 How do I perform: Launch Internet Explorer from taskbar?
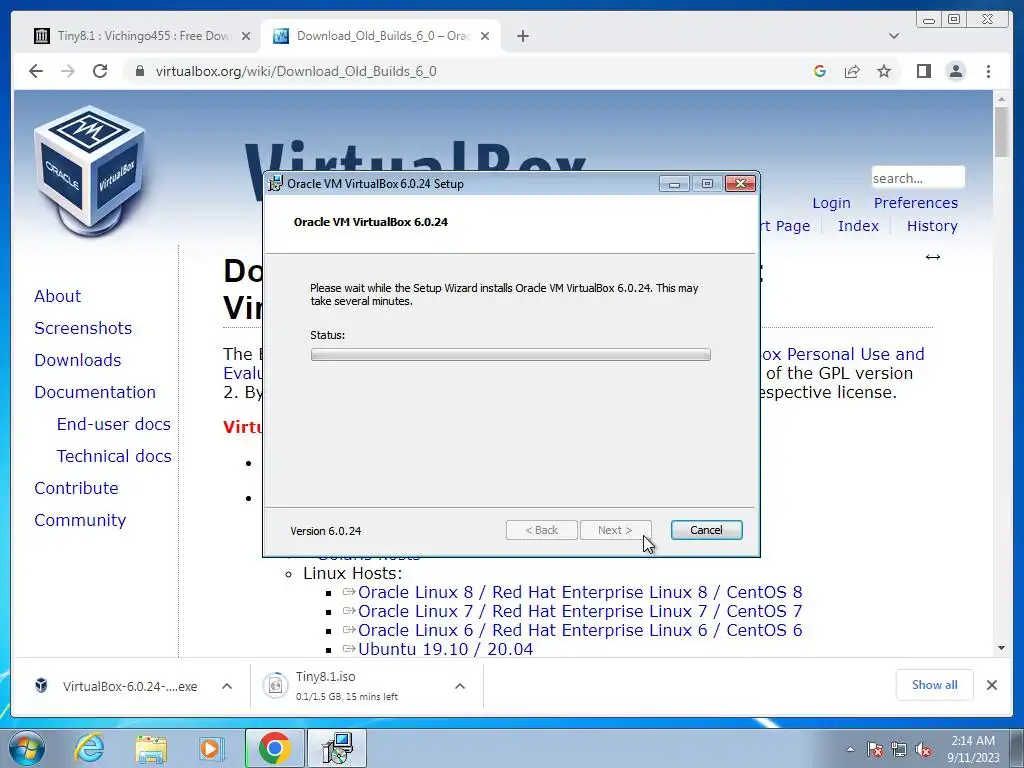(88, 748)
